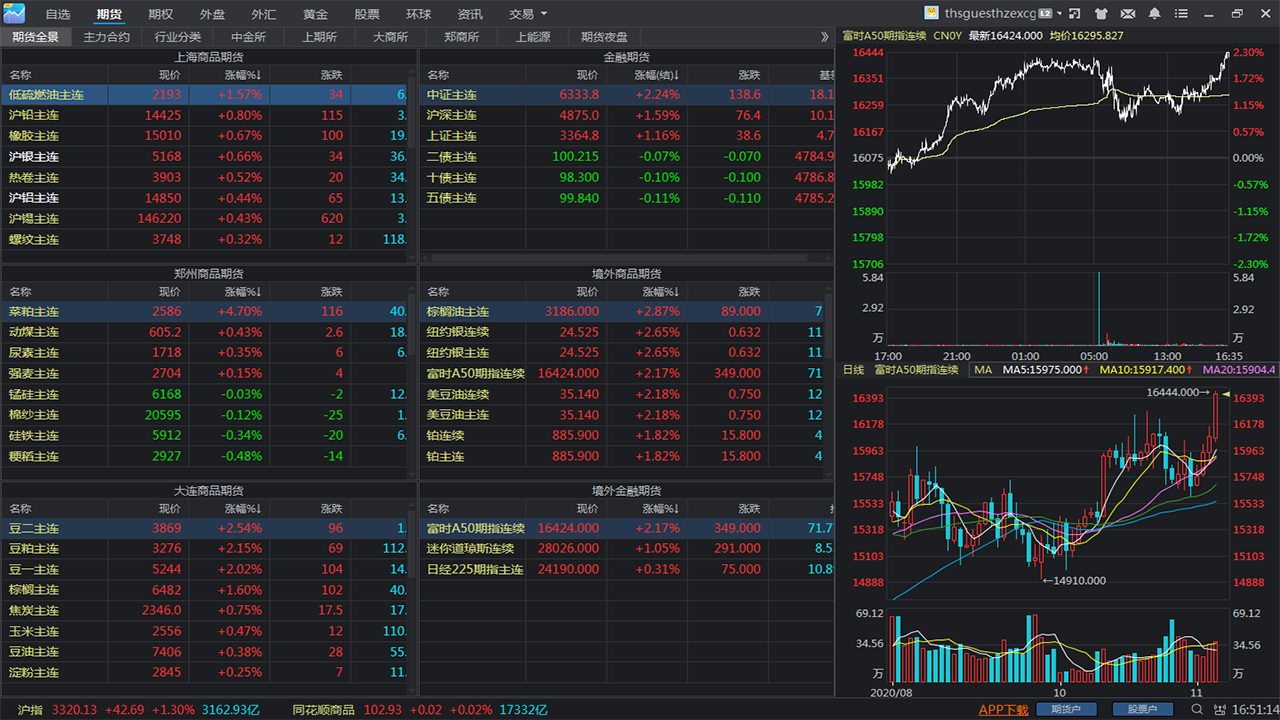Expand the 交易 menu dropdown

coord(528,14)
